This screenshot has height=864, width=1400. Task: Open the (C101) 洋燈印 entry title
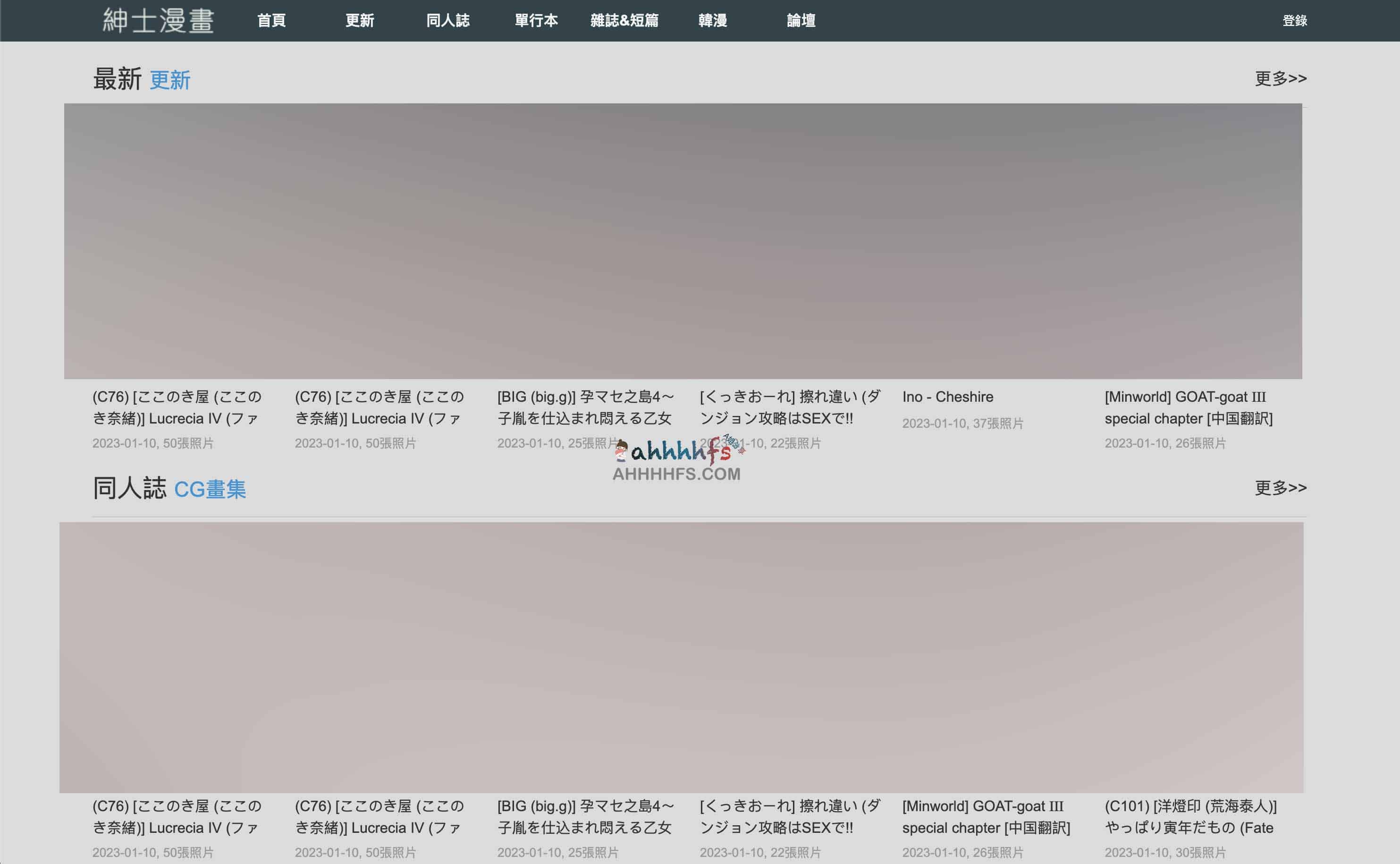pyautogui.click(x=1190, y=817)
